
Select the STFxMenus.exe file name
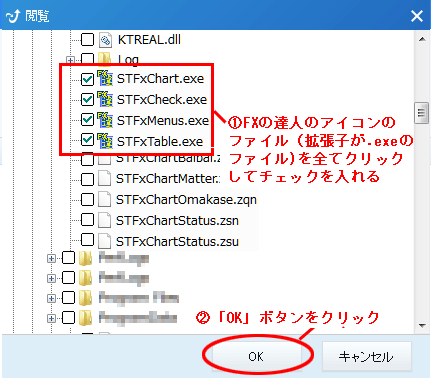point(163,120)
